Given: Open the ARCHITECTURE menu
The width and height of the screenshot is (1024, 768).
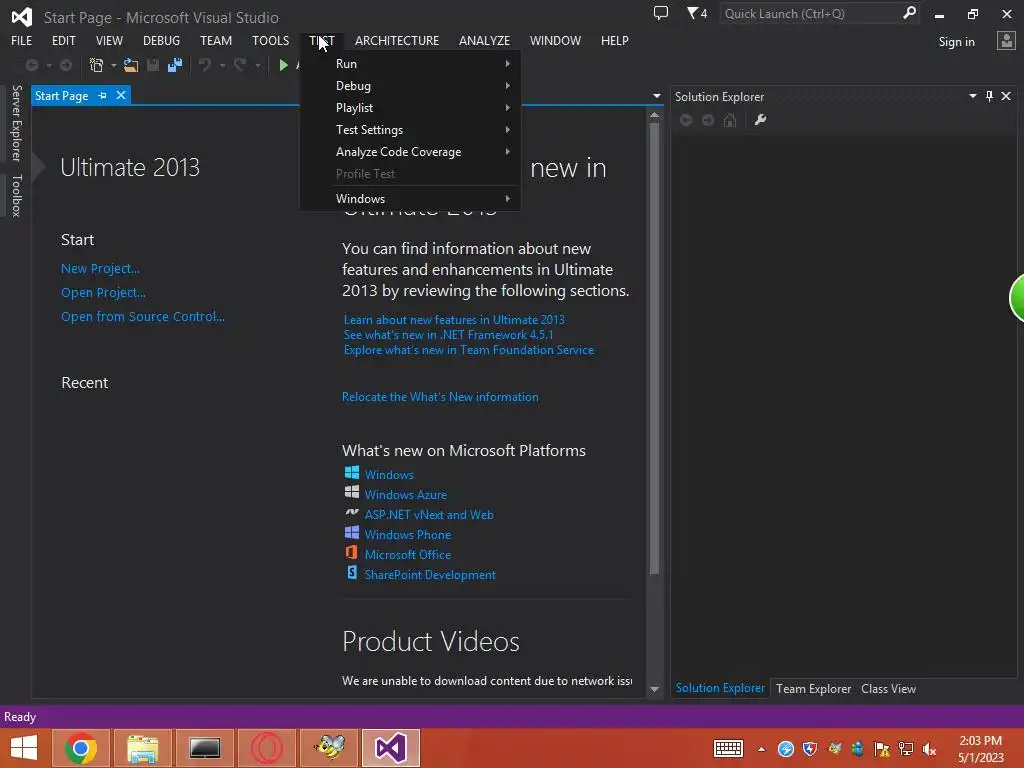Looking at the screenshot, I should 396,40.
